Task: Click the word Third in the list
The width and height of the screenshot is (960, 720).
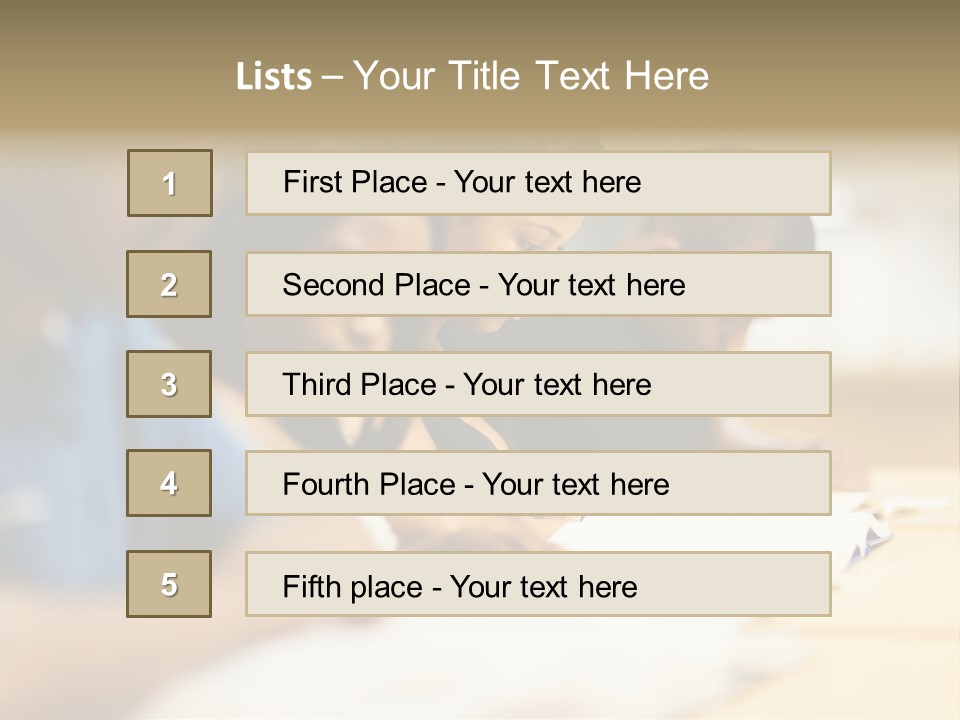Action: point(314,385)
